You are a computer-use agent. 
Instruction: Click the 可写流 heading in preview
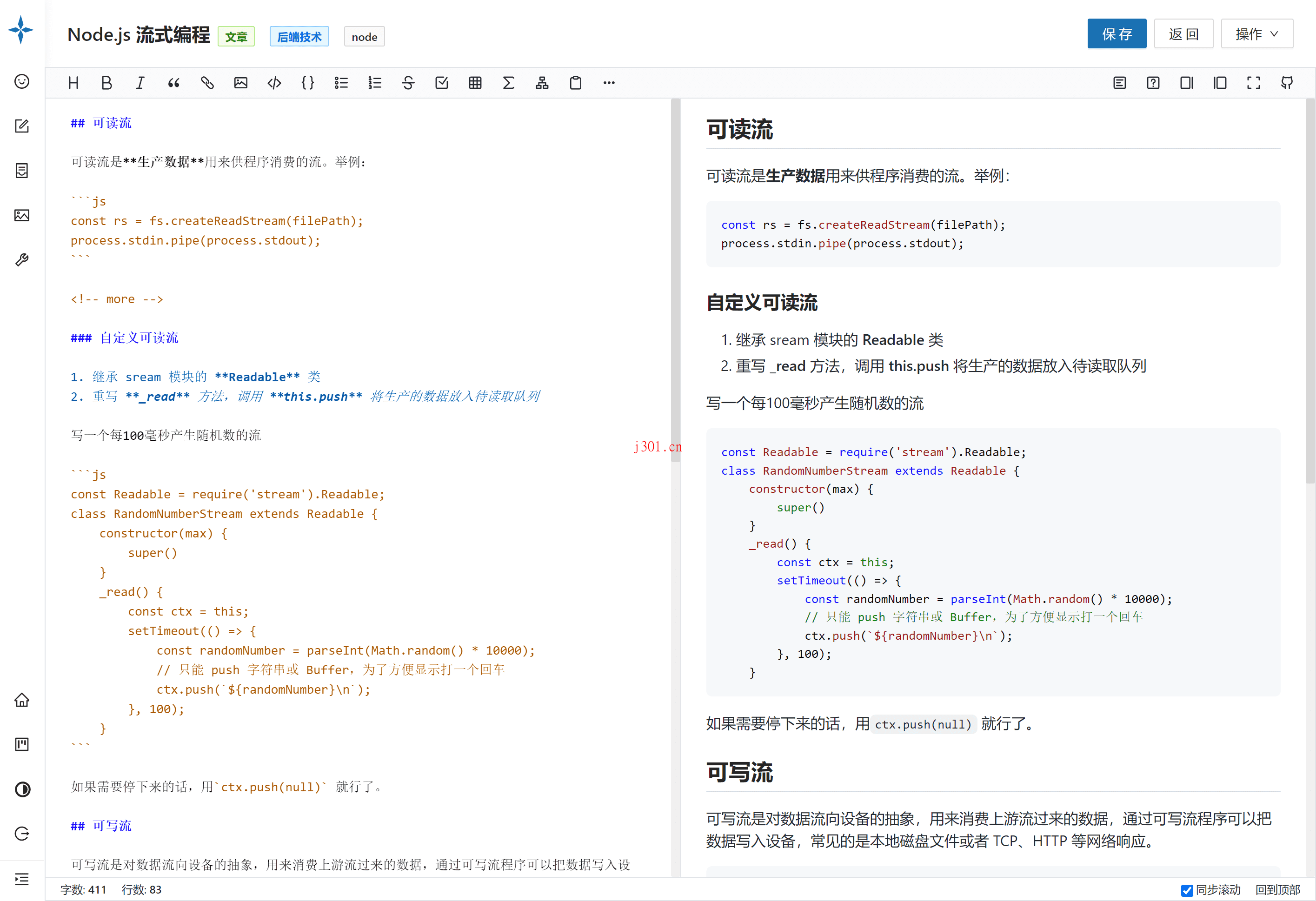pos(739,772)
